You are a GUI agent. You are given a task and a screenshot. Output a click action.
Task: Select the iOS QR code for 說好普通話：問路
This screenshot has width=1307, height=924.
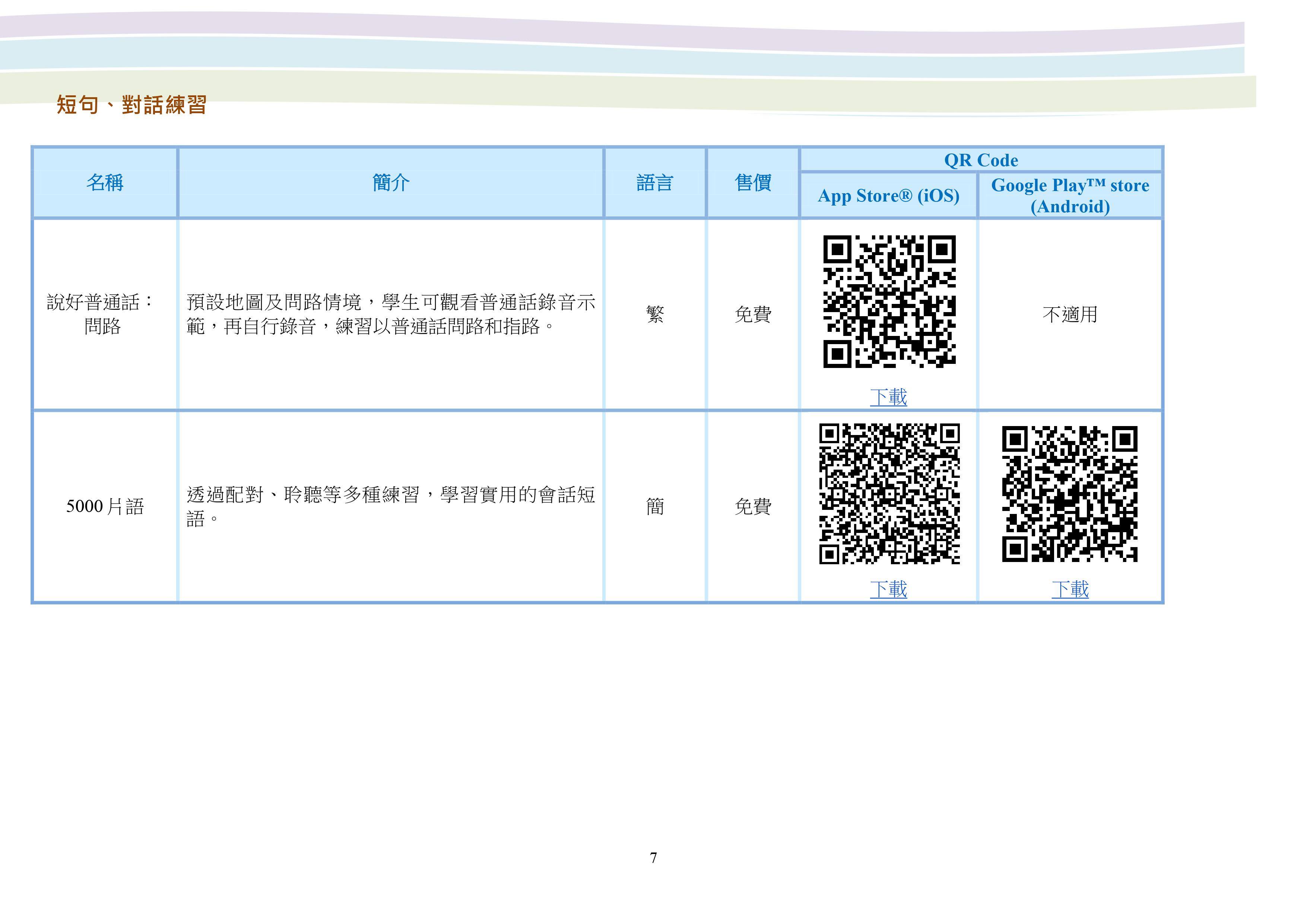coord(889,301)
